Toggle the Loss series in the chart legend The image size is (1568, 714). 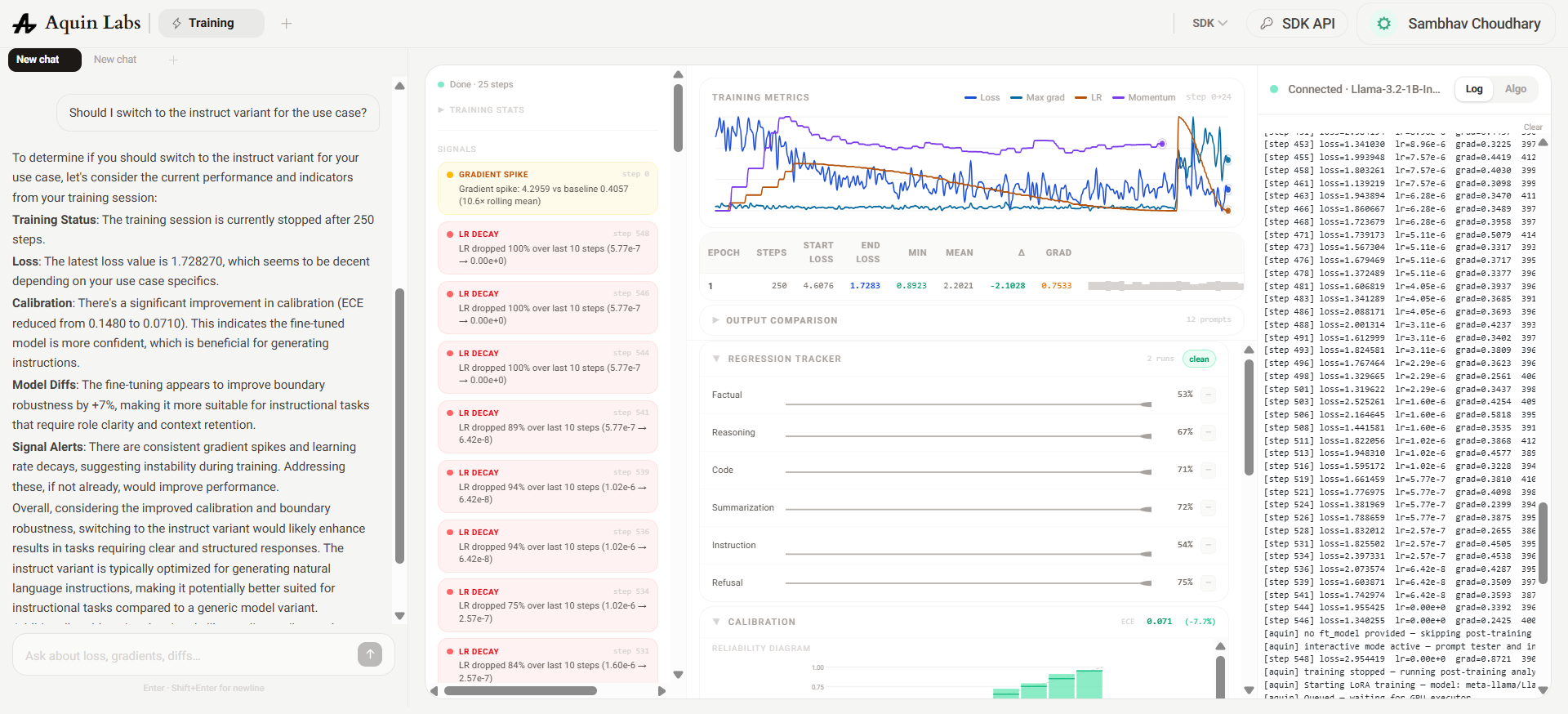982,97
